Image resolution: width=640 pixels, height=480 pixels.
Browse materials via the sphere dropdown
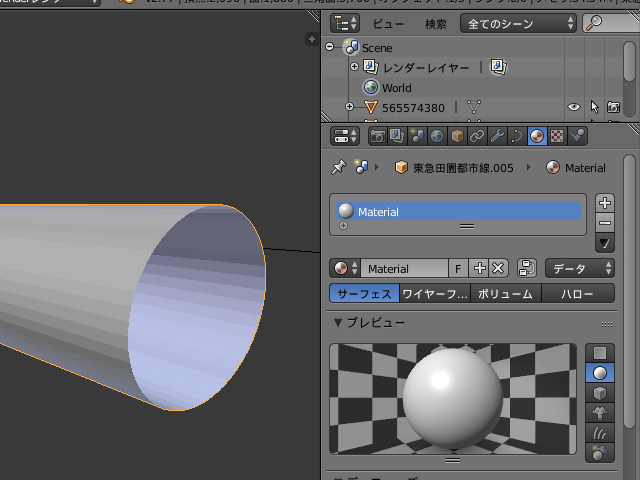[x=345, y=269]
